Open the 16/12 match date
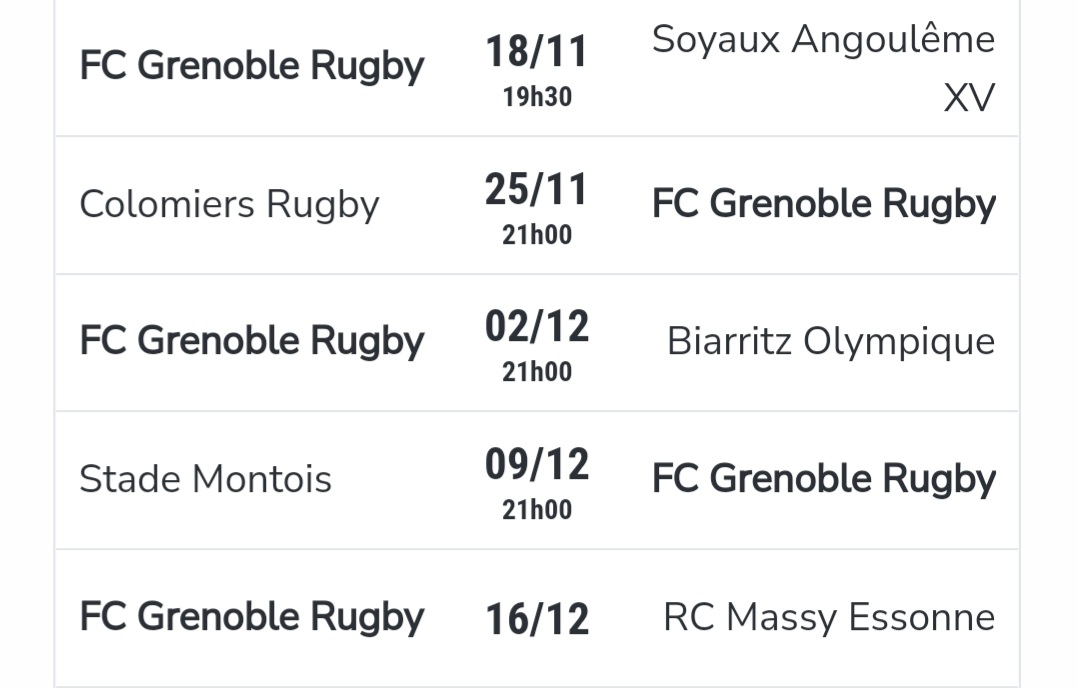The image size is (1077, 688). pyautogui.click(x=537, y=619)
